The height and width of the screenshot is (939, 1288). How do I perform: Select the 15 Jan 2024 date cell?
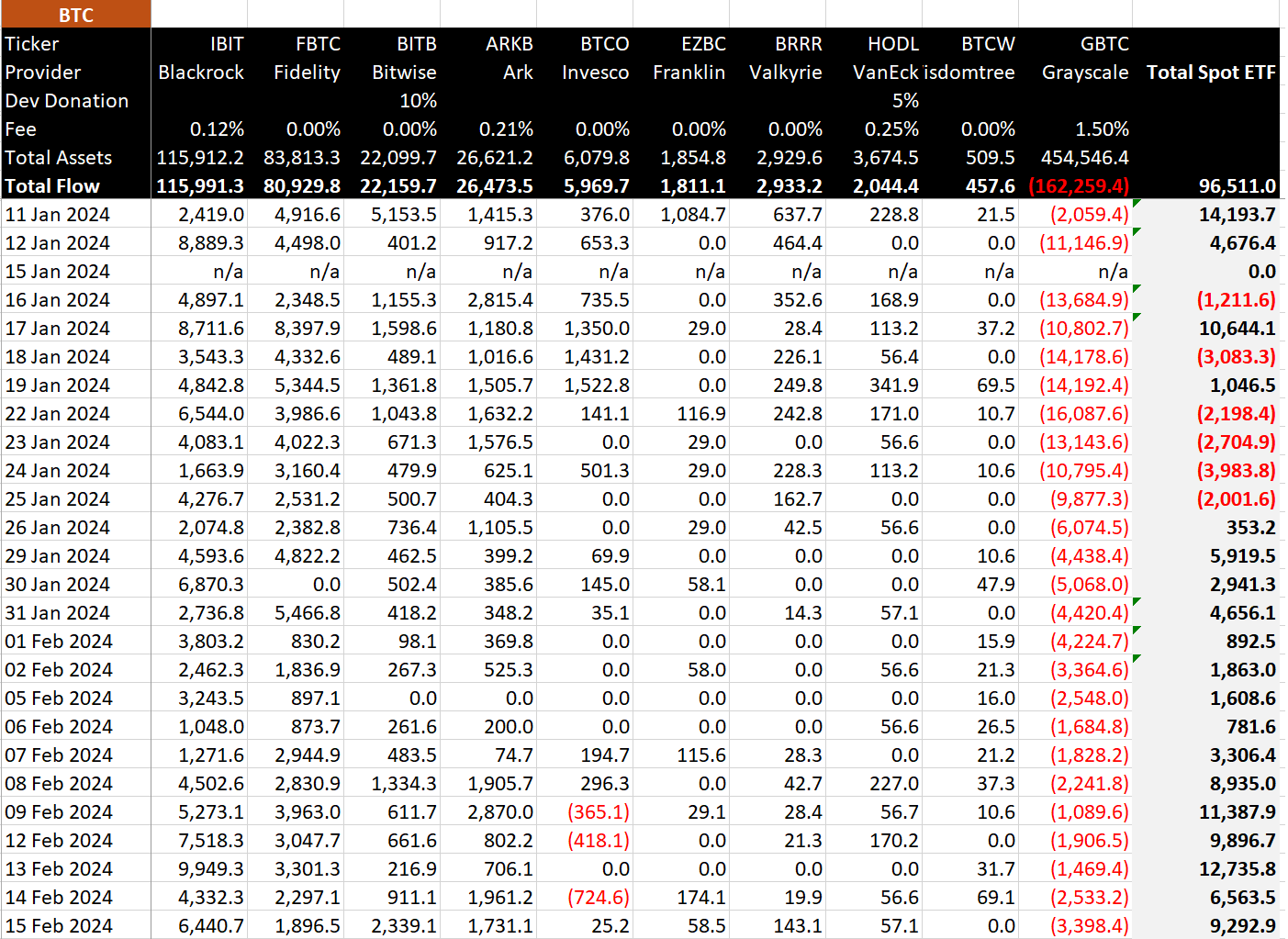coord(57,272)
